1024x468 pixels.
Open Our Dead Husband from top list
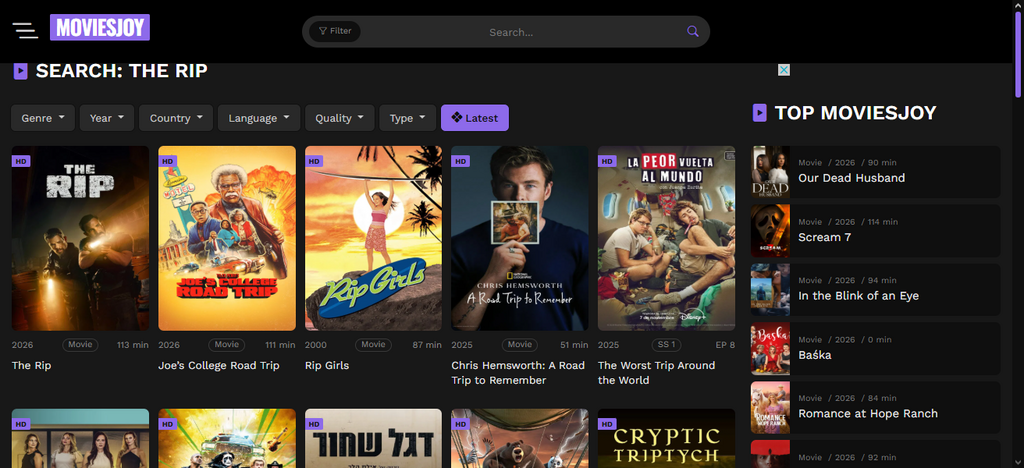point(851,178)
